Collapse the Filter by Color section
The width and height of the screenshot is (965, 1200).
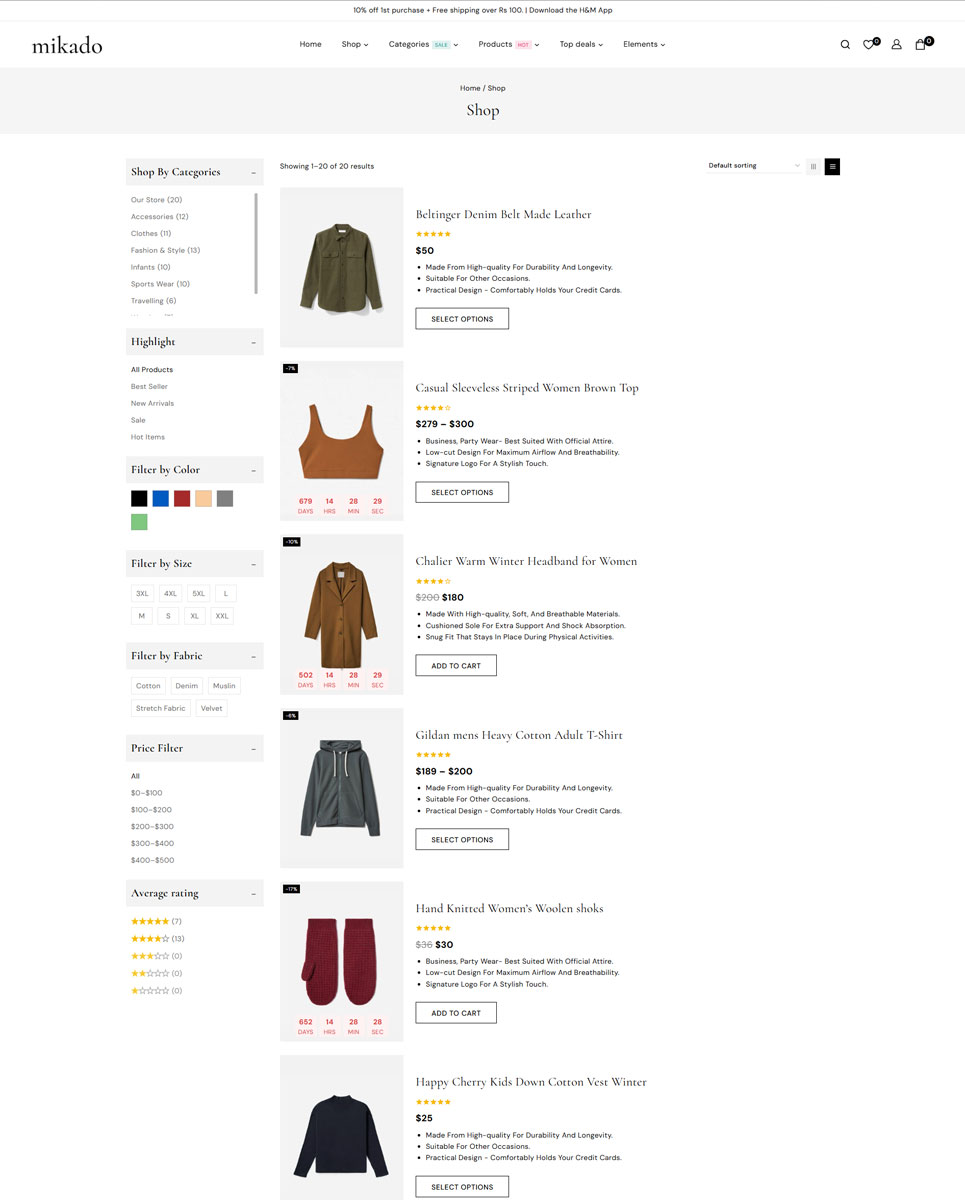tap(253, 470)
